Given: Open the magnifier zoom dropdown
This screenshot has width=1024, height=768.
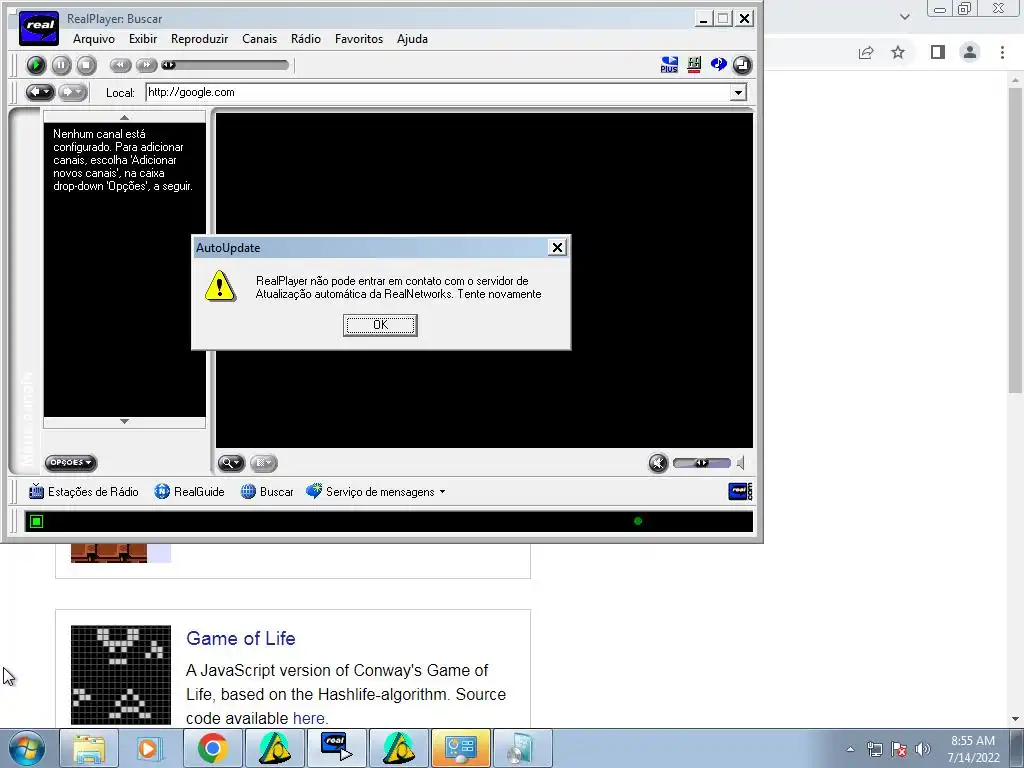Looking at the screenshot, I should (x=231, y=463).
